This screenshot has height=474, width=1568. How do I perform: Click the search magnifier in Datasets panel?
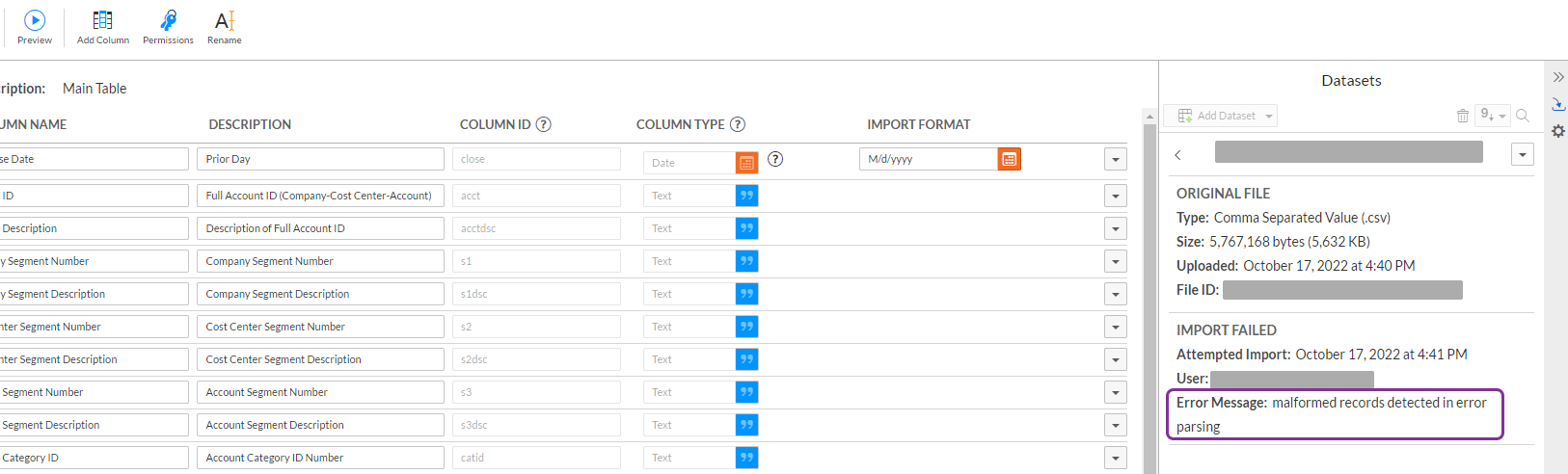1523,116
